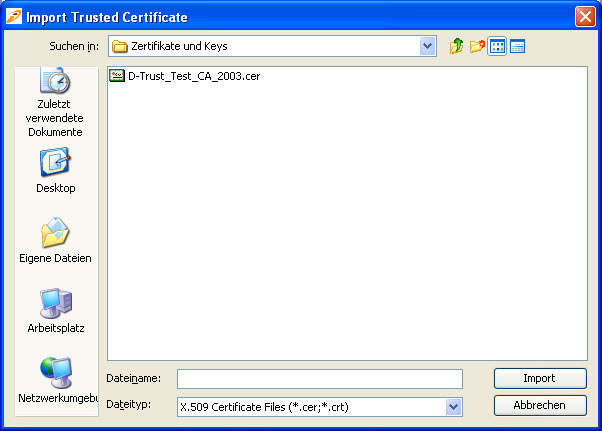
Task: Expand the Suchen in folder dropdown arrow
Action: pos(428,46)
